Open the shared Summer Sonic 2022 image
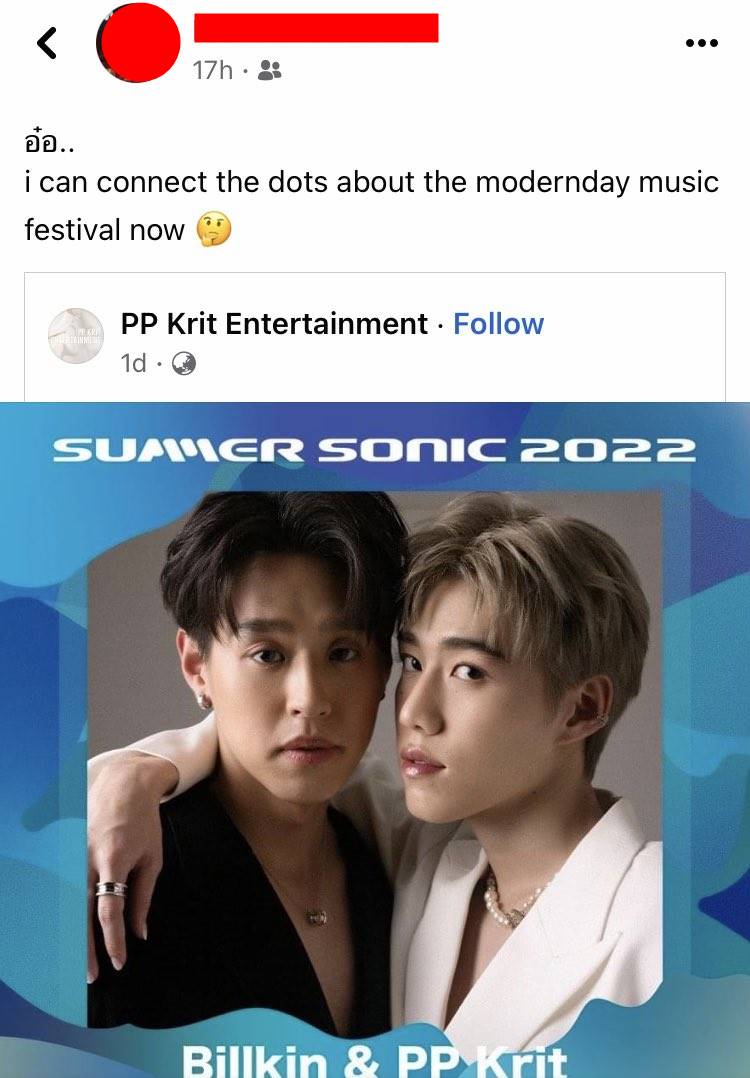This screenshot has width=750, height=1078. pyautogui.click(x=375, y=740)
